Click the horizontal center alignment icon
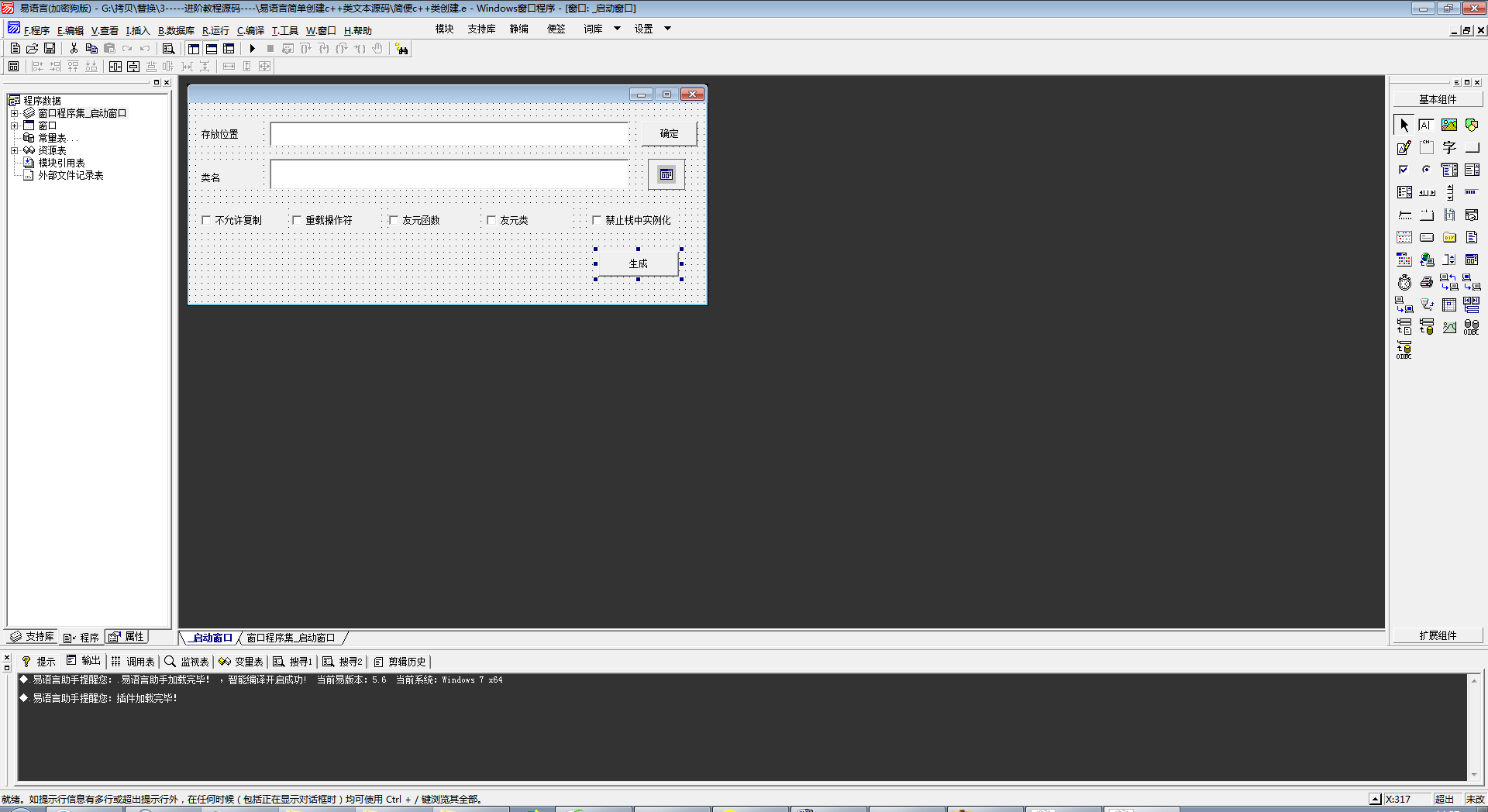 pyautogui.click(x=115, y=67)
